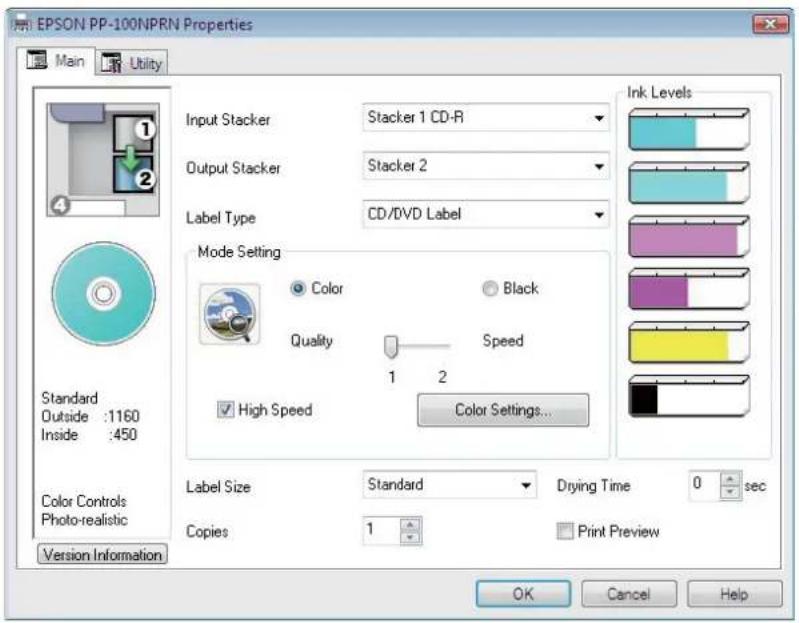Click the printer icon in title bar
Image resolution: width=799 pixels, height=623 pixels.
[x=21, y=24]
